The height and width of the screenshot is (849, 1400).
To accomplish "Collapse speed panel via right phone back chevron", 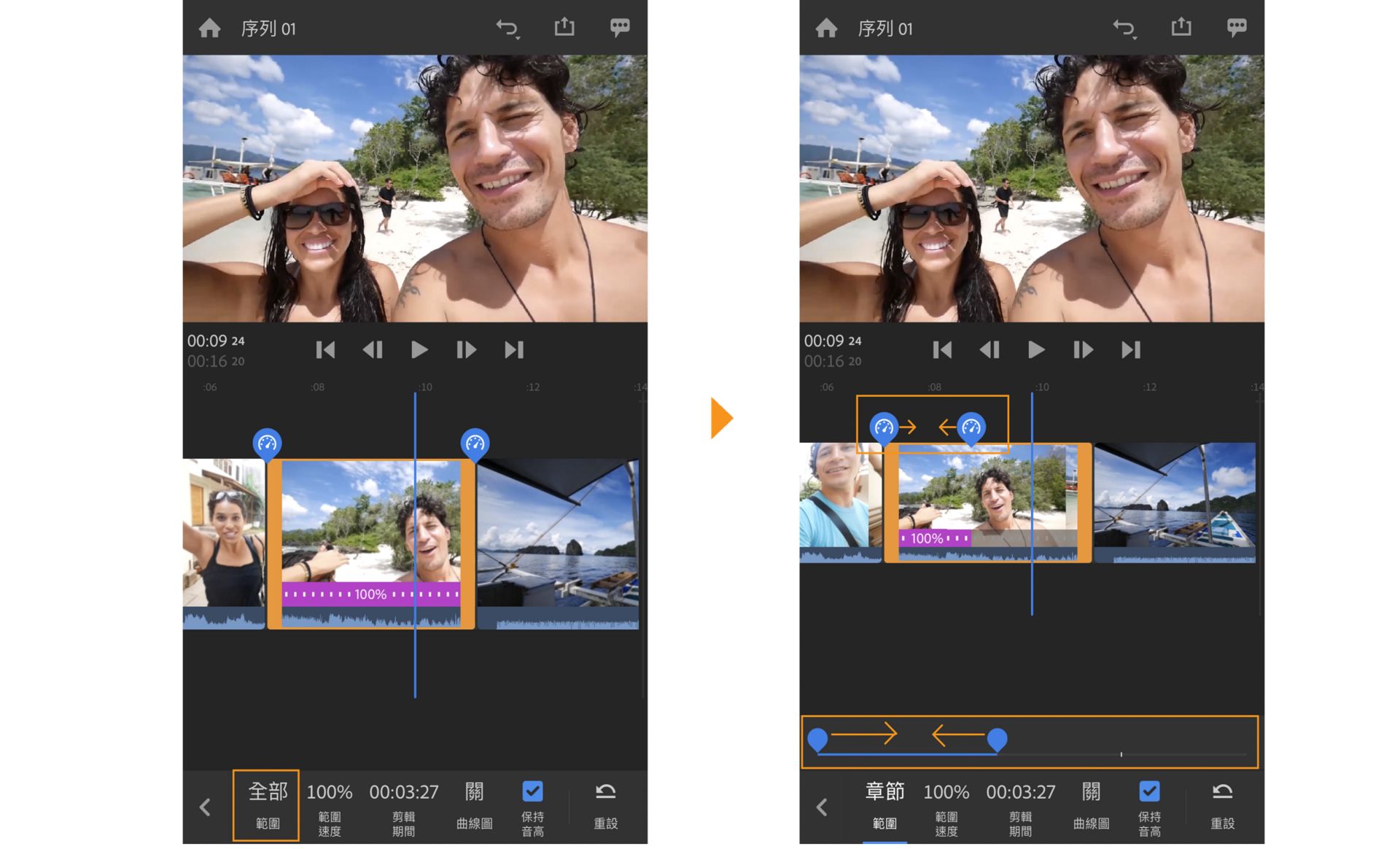I will click(x=822, y=807).
